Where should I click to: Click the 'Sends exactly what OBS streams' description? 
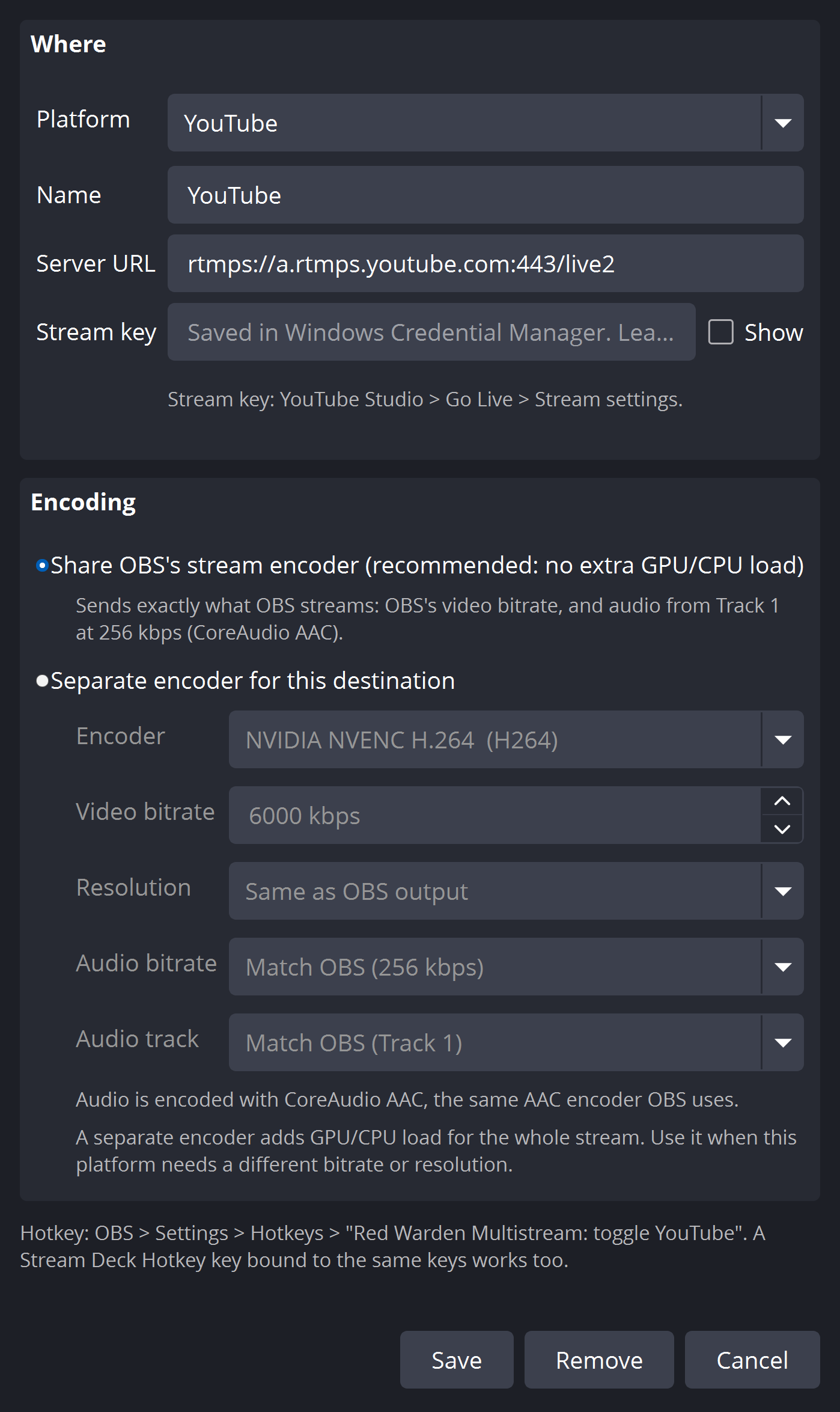click(x=427, y=619)
